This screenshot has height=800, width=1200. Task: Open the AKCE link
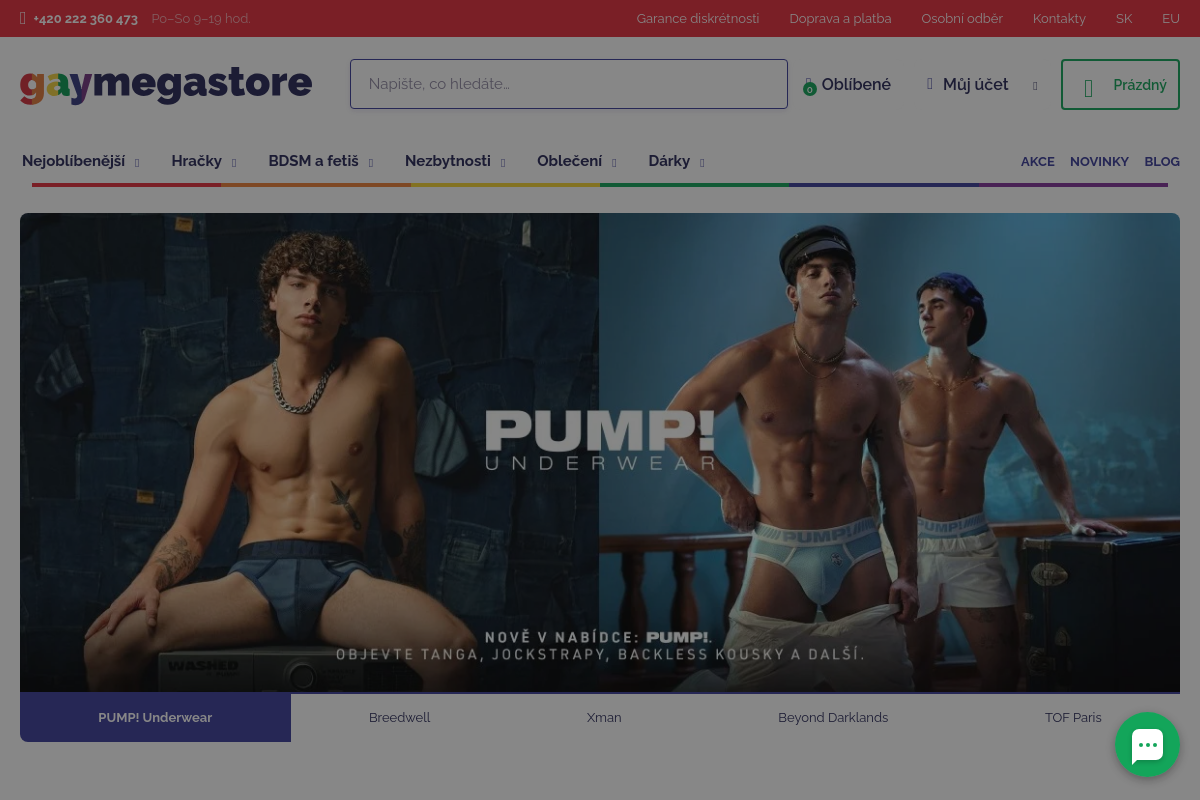point(1038,162)
